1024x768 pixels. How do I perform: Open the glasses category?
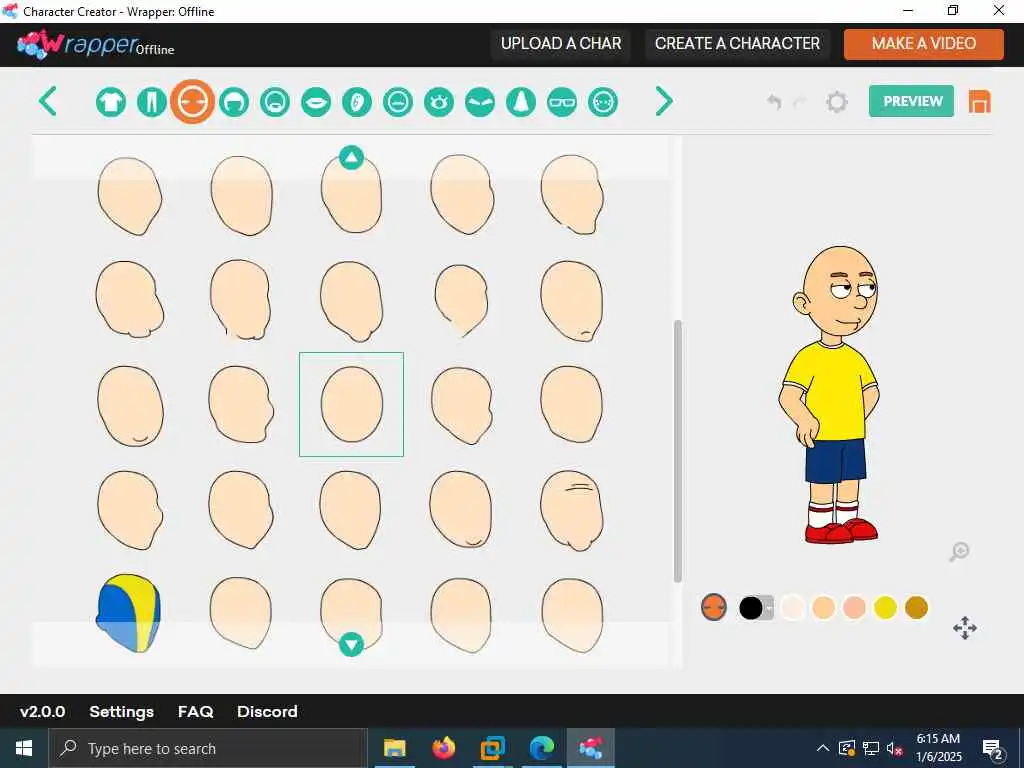coord(562,103)
